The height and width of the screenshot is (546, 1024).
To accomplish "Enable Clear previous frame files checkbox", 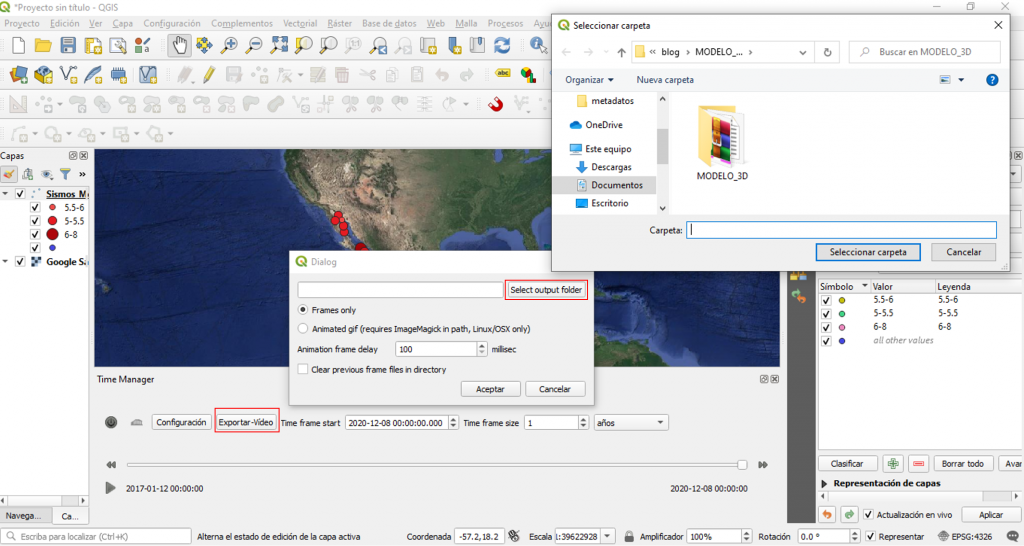I will coord(304,369).
